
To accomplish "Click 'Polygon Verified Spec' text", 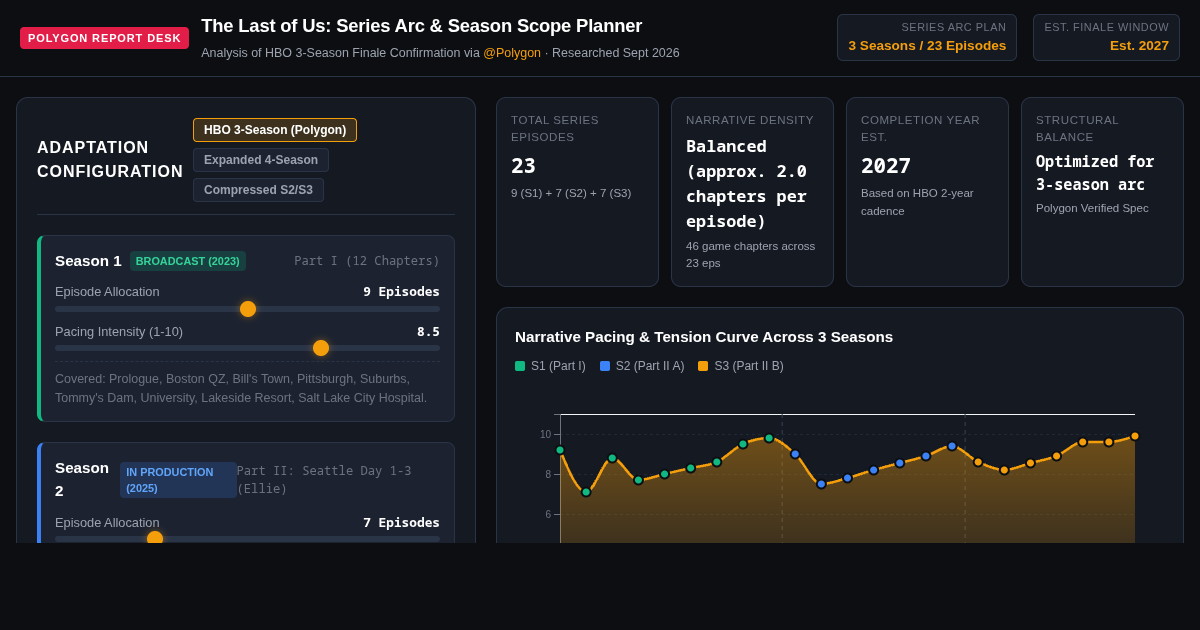I will pyautogui.click(x=1092, y=208).
